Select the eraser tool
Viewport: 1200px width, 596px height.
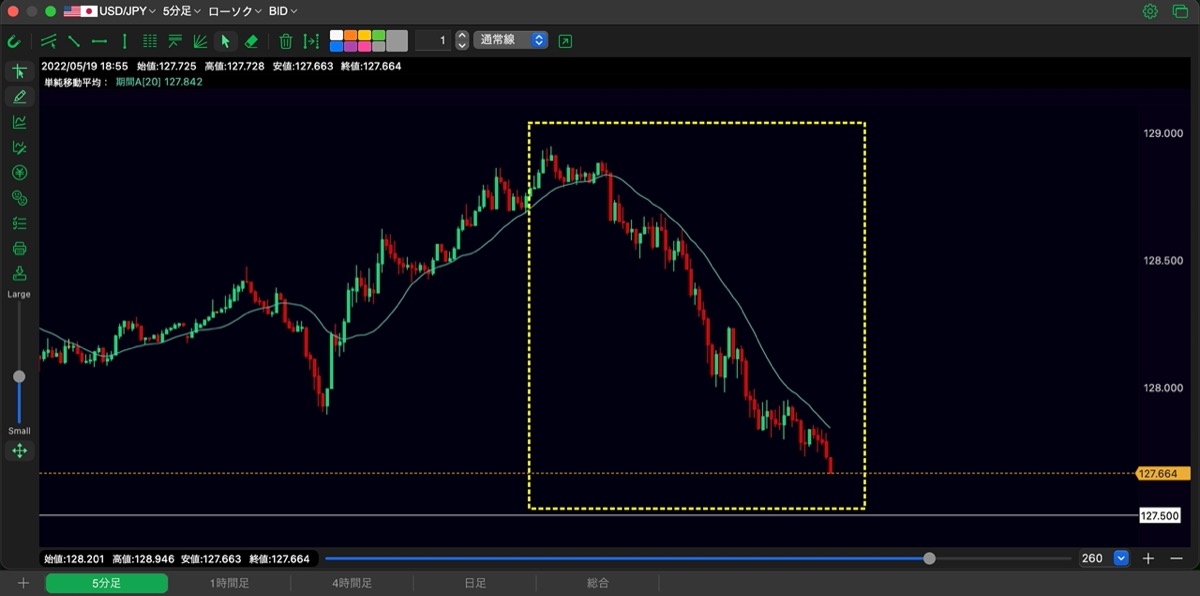pyautogui.click(x=251, y=41)
